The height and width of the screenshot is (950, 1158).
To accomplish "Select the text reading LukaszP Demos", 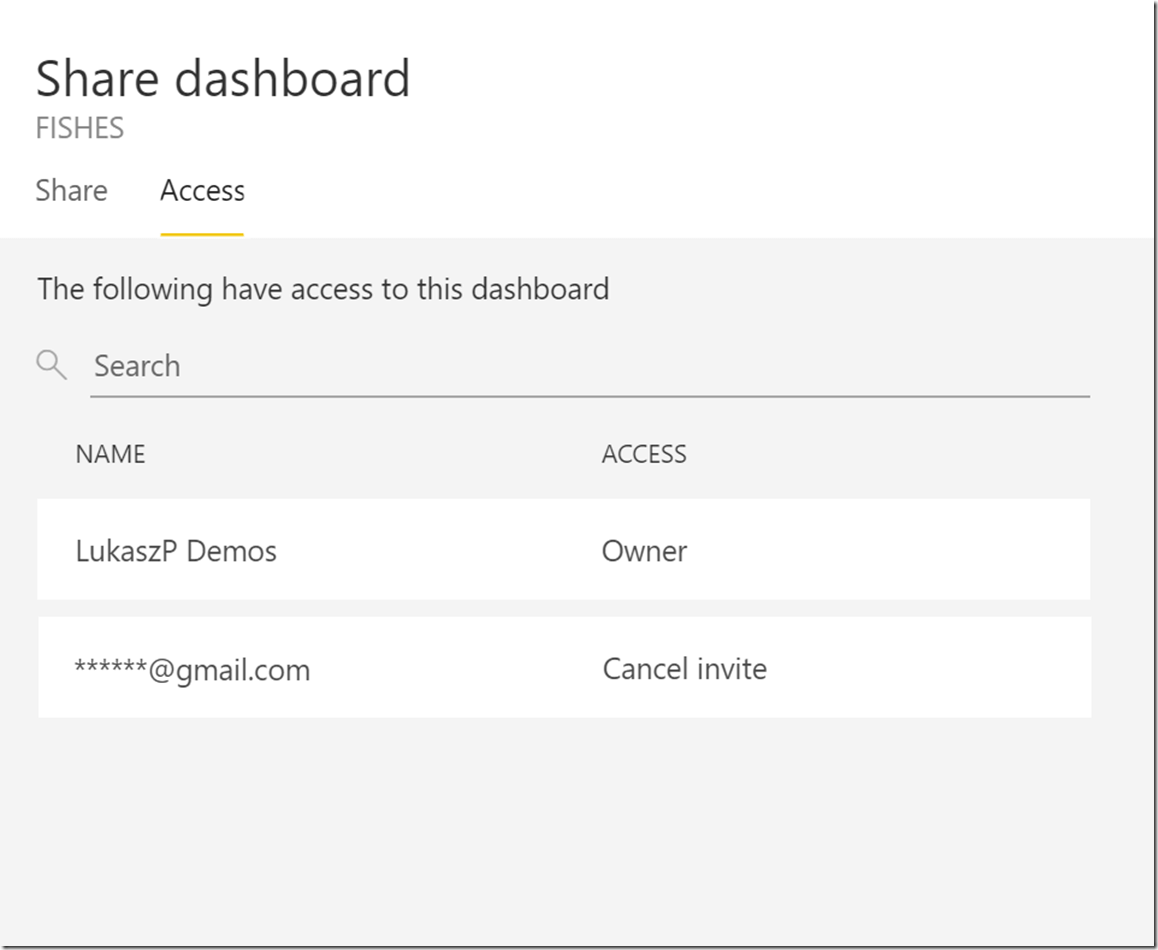I will click(176, 550).
